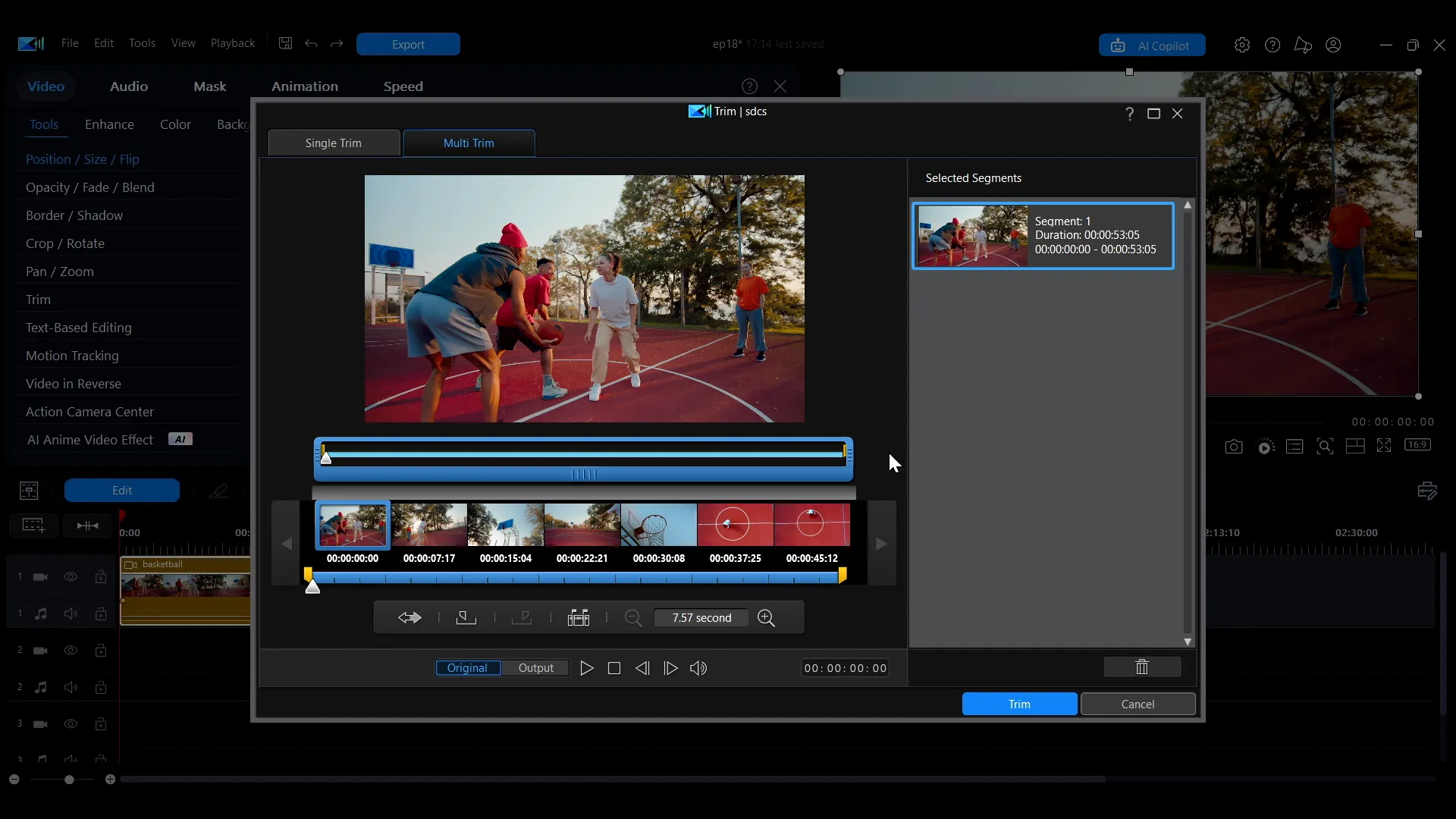Select thumbnail at 00:00:30:08
Viewport: 1456px width, 819px height.
click(658, 525)
